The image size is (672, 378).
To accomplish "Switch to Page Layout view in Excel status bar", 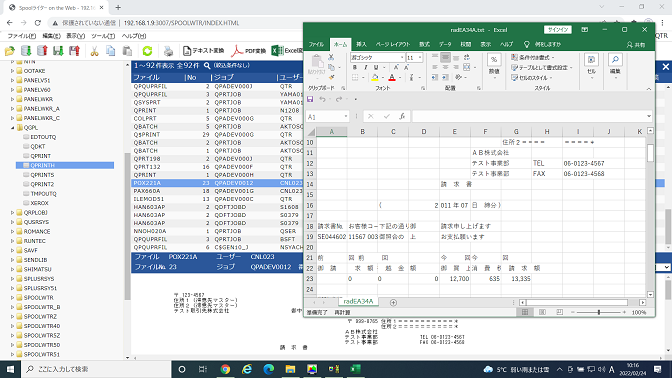I will [x=542, y=312].
